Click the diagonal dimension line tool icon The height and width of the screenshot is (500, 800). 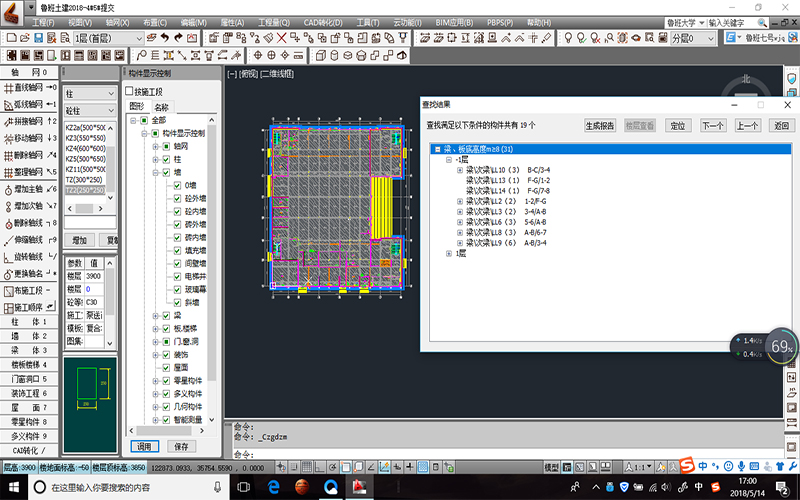pyautogui.click(x=182, y=55)
